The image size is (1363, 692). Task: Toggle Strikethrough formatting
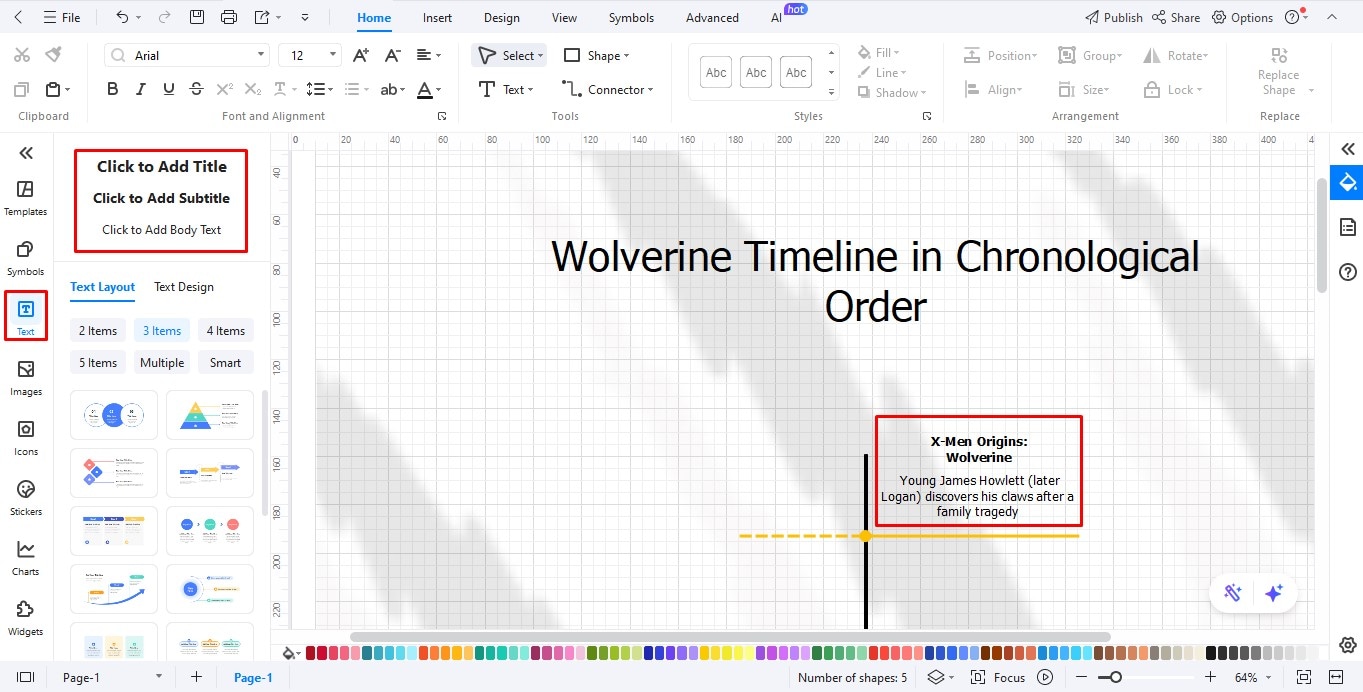click(196, 89)
